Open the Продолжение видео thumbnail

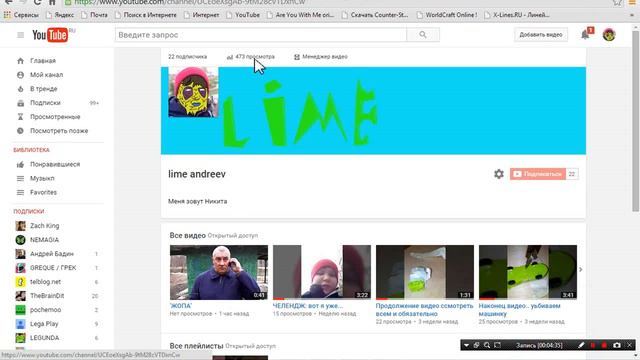click(x=425, y=272)
